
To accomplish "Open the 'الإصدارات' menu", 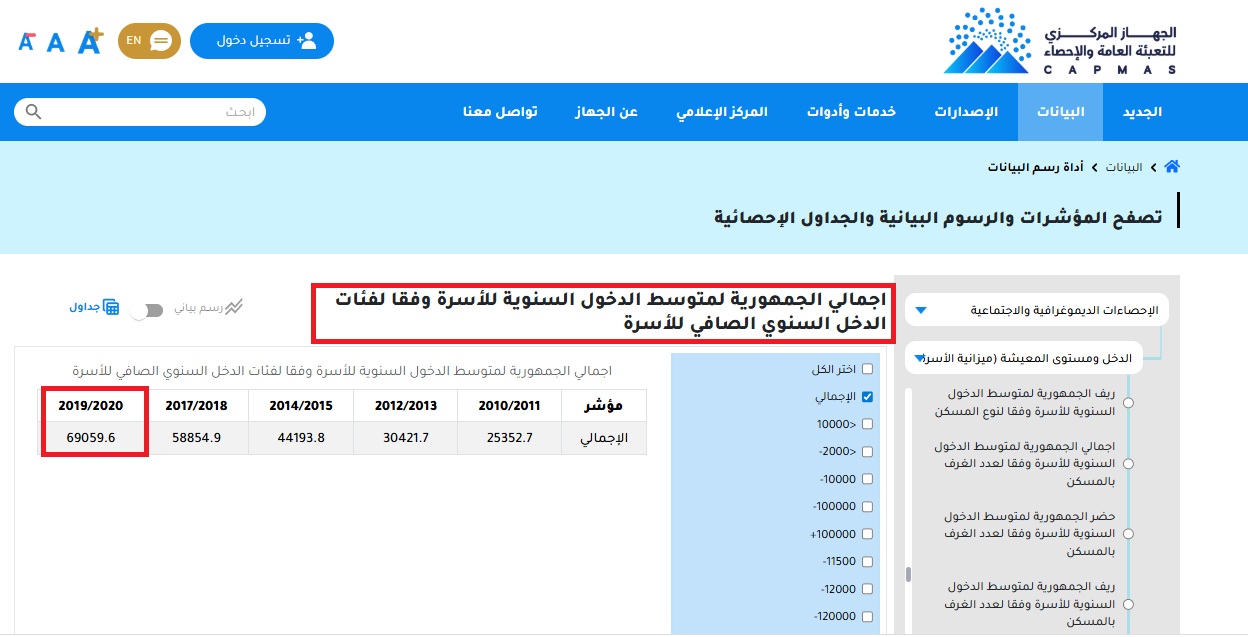I will pos(966,112).
